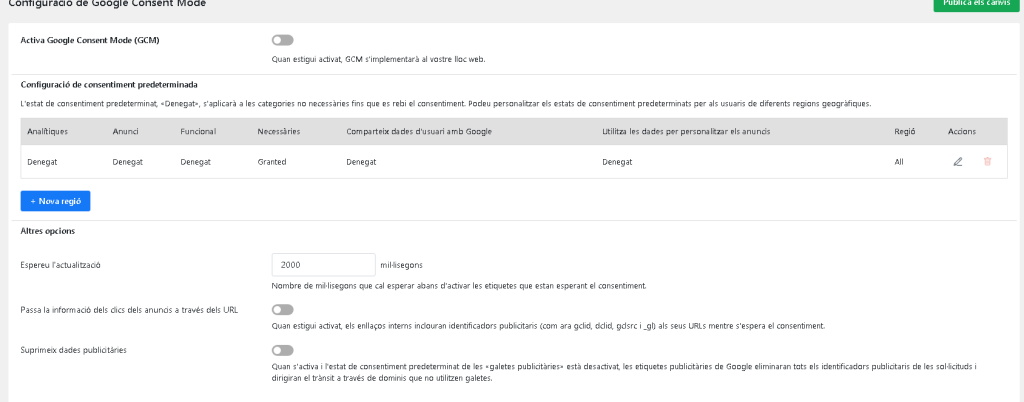
Task: Toggle passing ad click information through URLs
Action: pyautogui.click(x=282, y=310)
